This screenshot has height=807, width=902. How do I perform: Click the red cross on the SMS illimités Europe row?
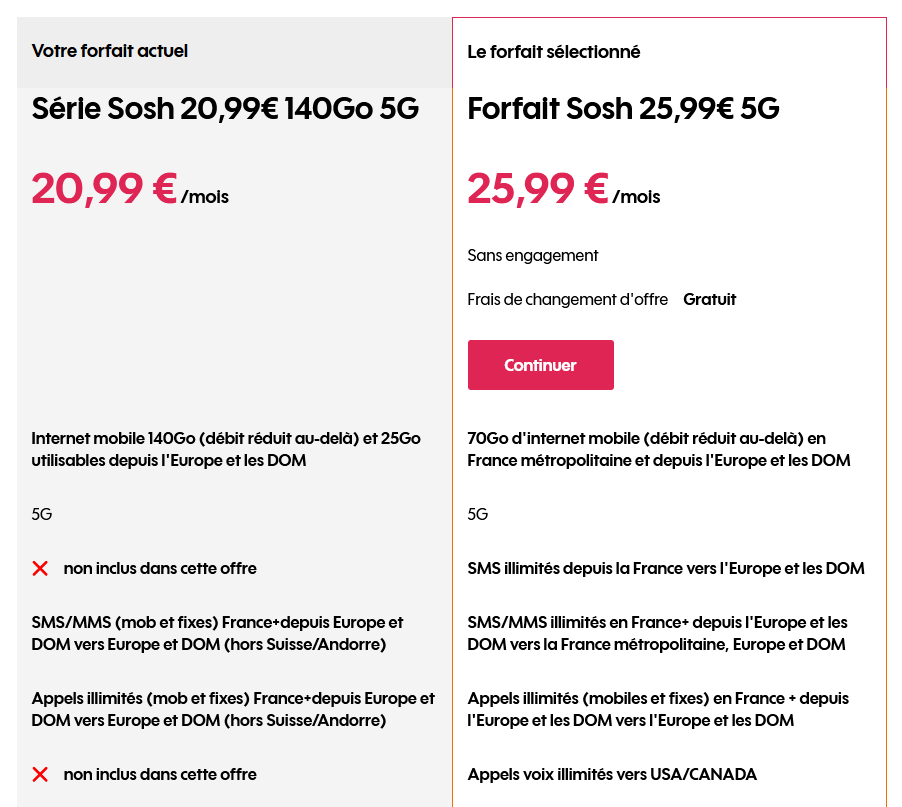point(40,568)
